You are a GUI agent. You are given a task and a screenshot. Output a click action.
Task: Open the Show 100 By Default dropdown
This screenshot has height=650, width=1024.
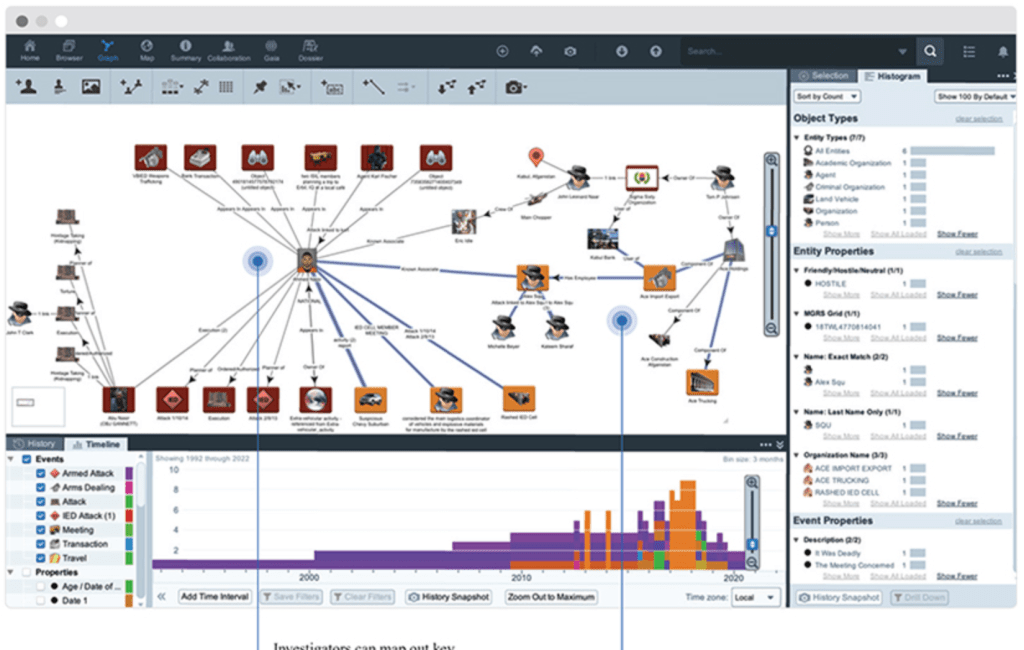point(974,97)
